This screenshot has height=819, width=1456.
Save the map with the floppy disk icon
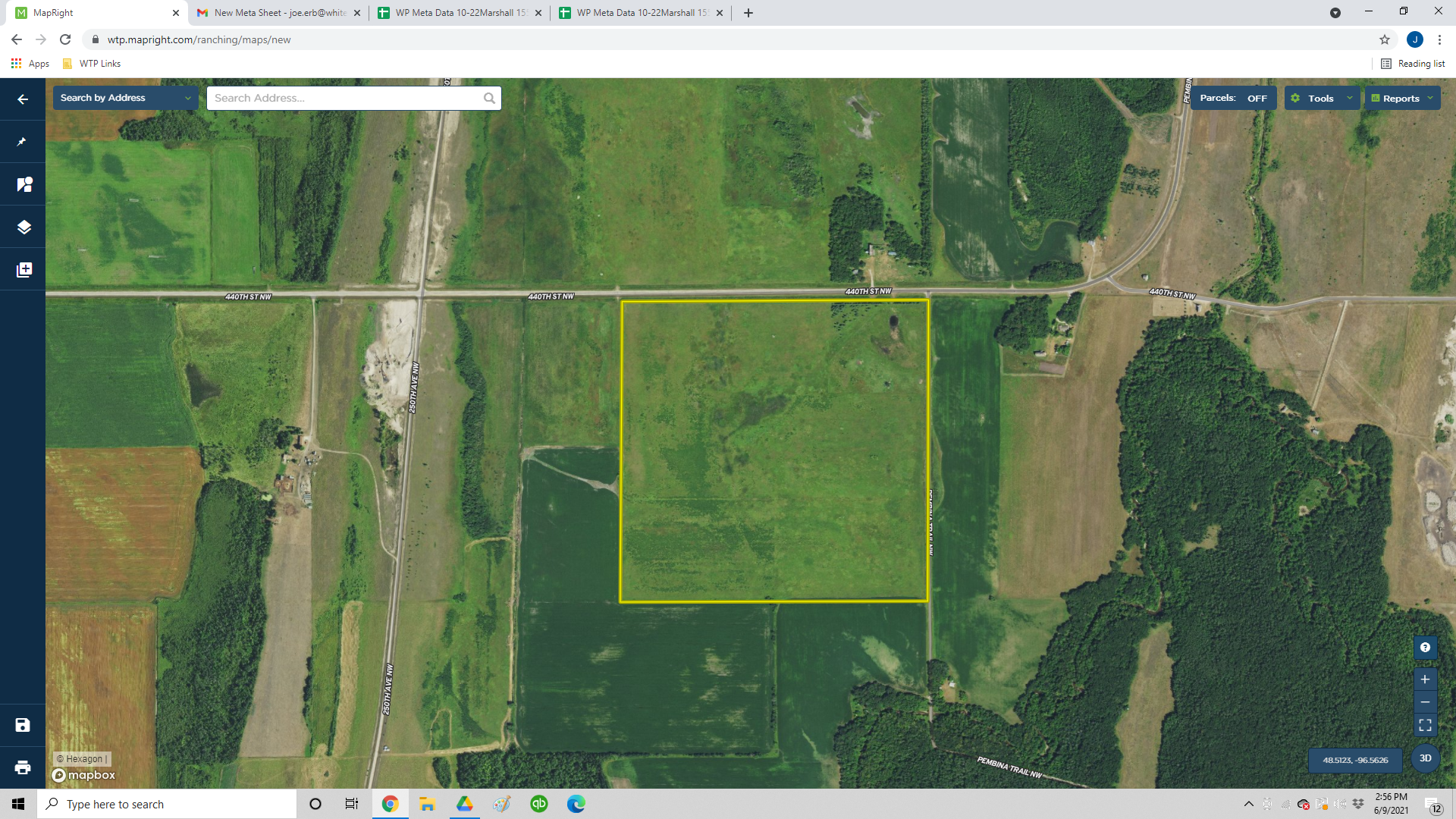click(x=23, y=725)
